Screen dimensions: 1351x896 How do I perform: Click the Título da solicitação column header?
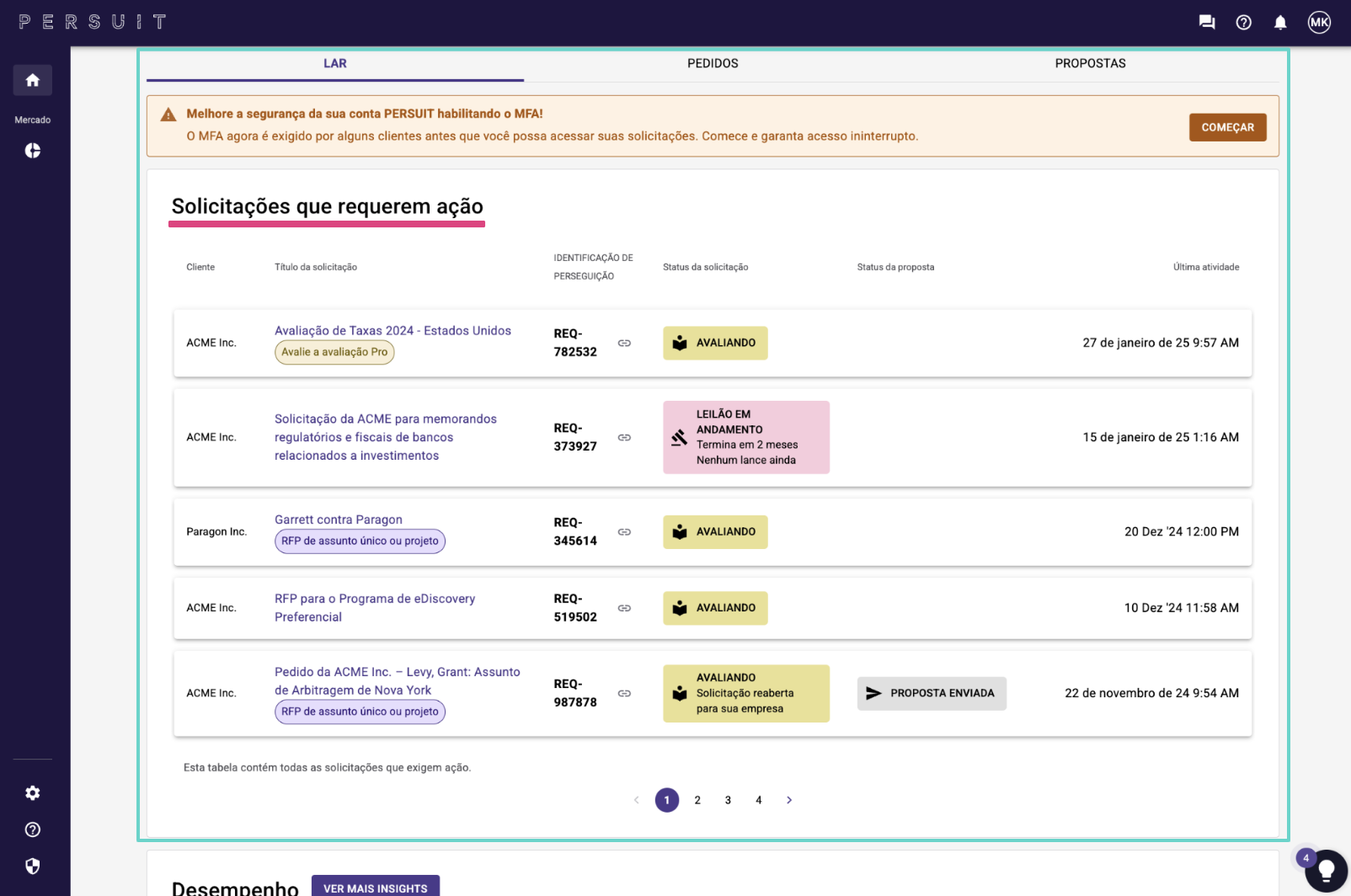point(316,267)
